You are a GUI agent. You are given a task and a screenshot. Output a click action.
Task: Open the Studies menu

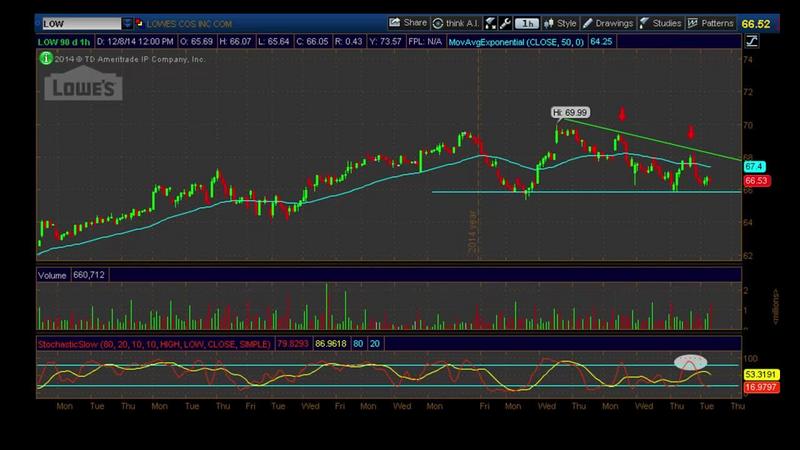(x=660, y=23)
